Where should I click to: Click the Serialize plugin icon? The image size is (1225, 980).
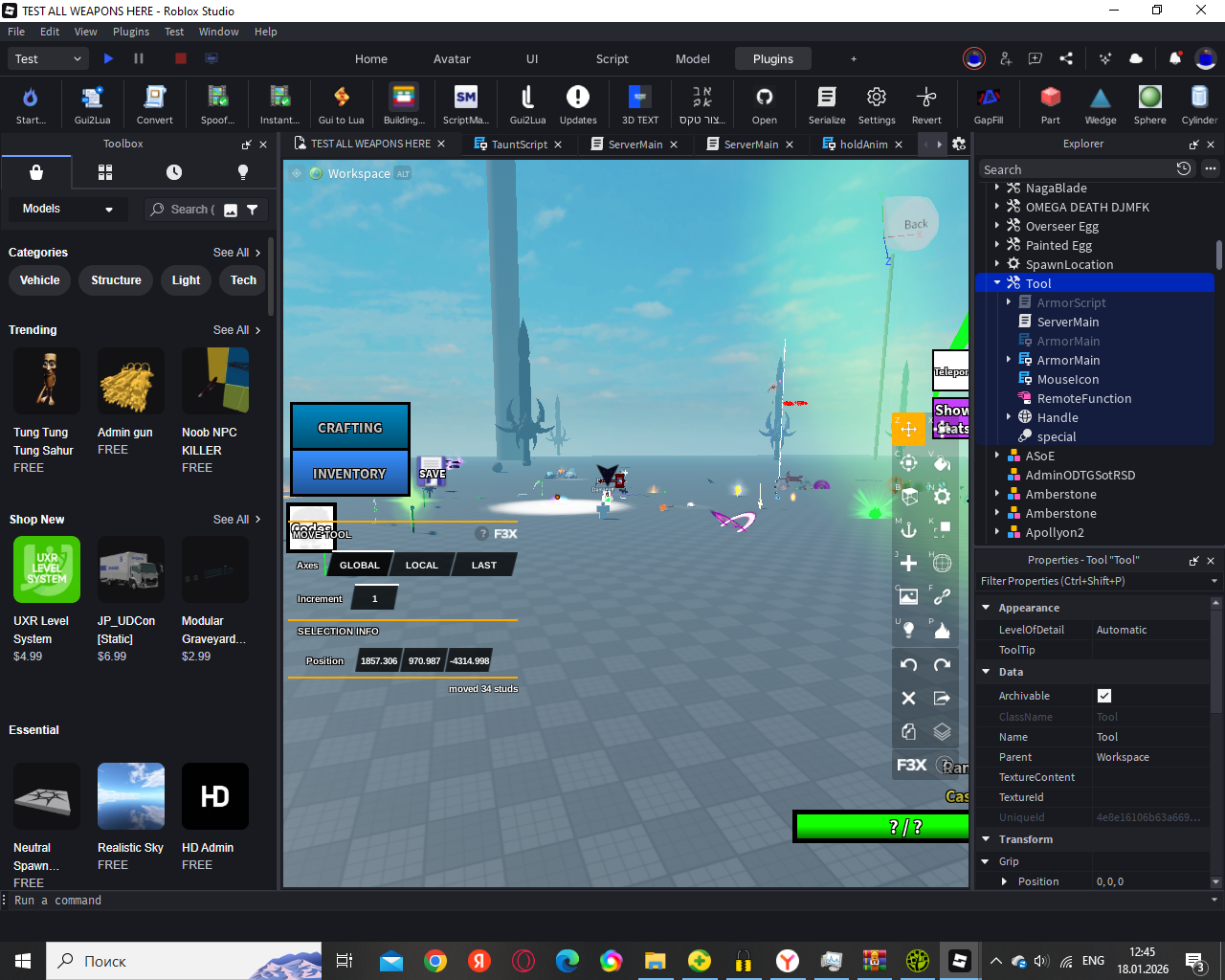point(827,104)
